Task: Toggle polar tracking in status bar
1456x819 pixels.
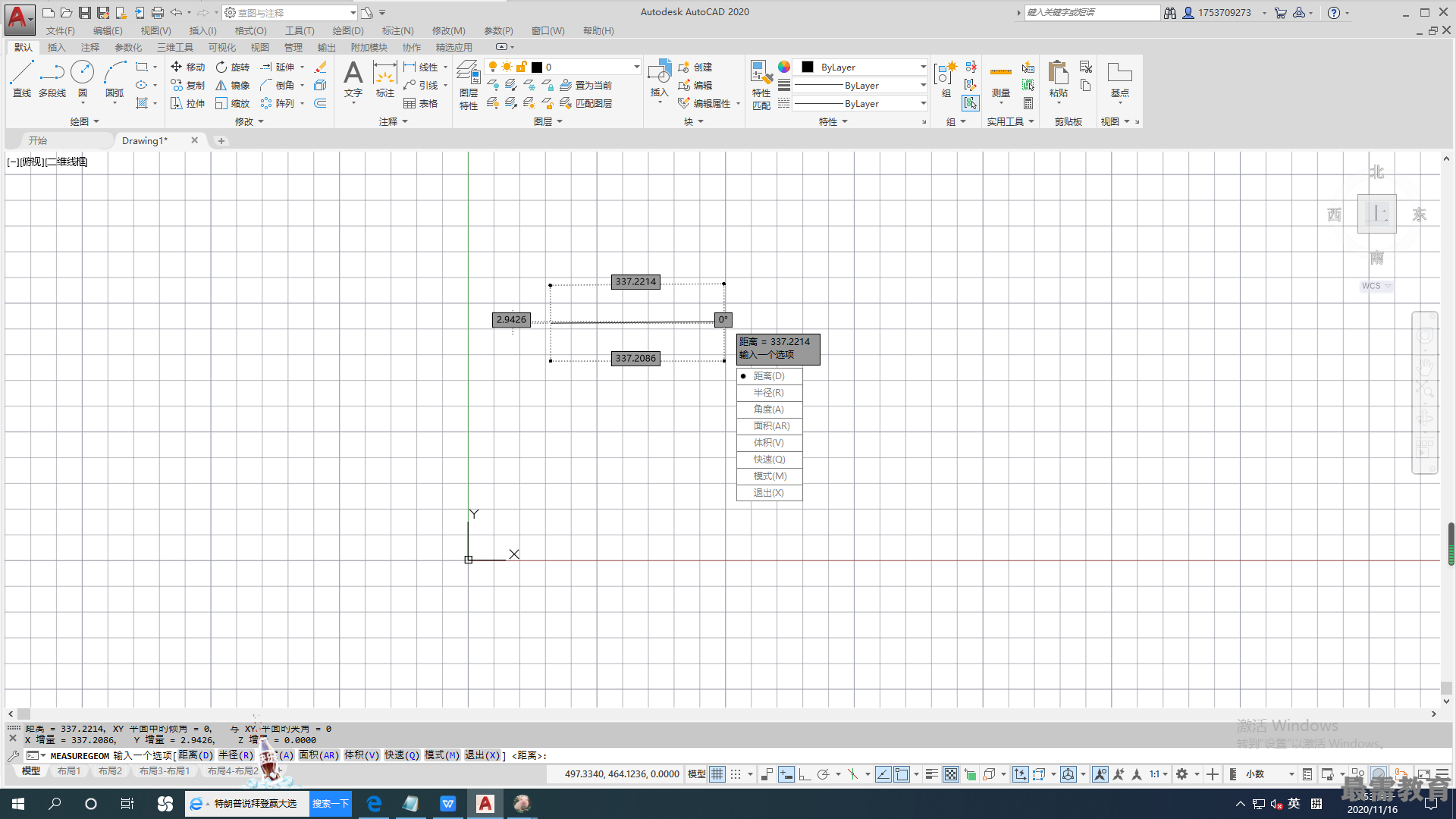Action: click(823, 774)
